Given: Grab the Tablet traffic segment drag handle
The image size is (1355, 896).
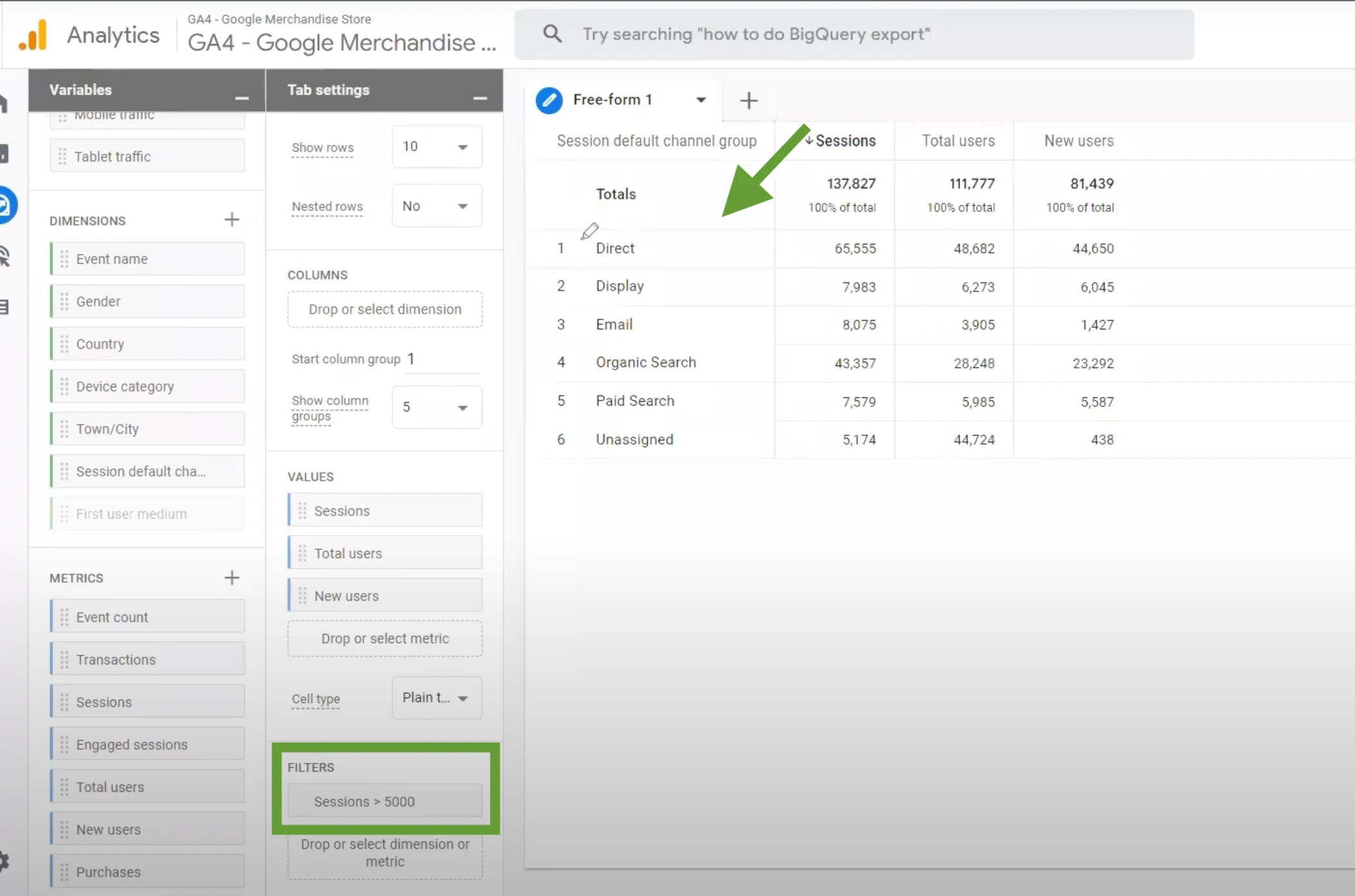Looking at the screenshot, I should 62,156.
